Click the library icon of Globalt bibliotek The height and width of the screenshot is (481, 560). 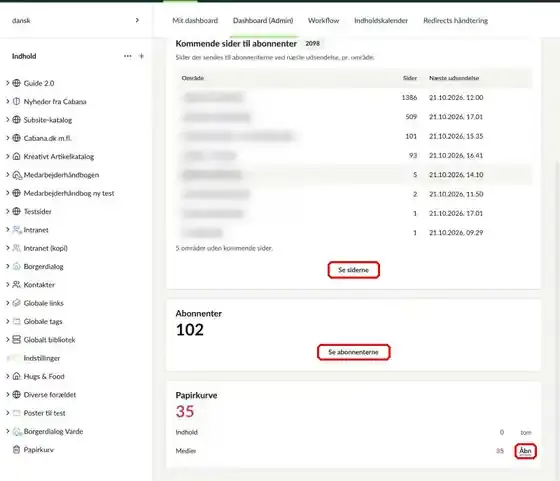[16, 340]
